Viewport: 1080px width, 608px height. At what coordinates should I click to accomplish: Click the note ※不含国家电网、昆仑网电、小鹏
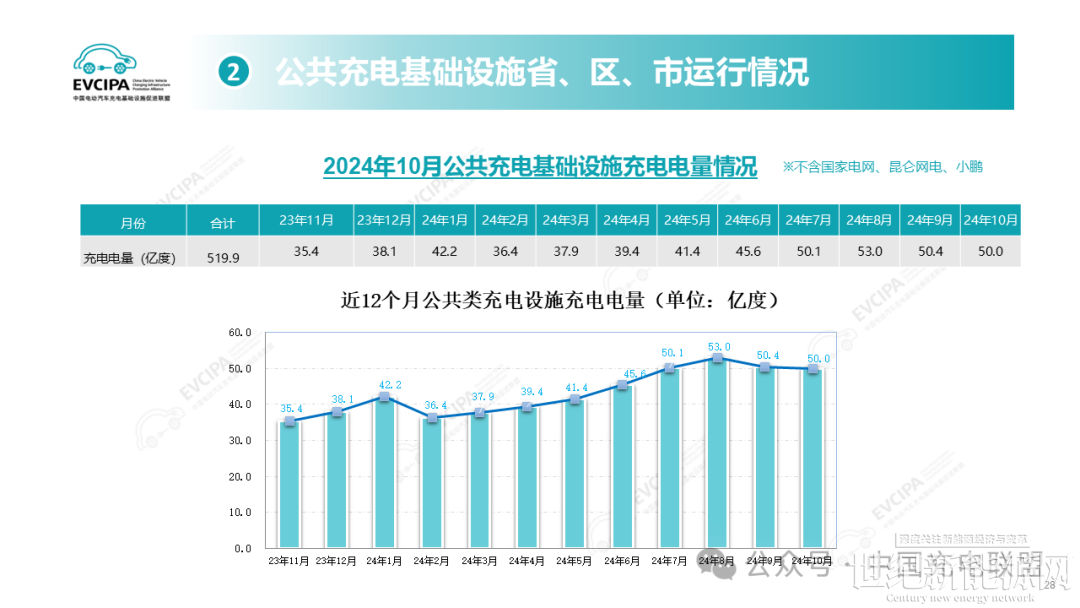click(x=882, y=167)
